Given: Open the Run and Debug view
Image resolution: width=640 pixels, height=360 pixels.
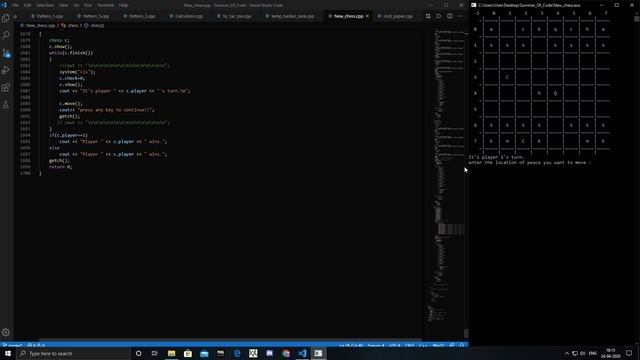Looking at the screenshot, I should point(6,70).
